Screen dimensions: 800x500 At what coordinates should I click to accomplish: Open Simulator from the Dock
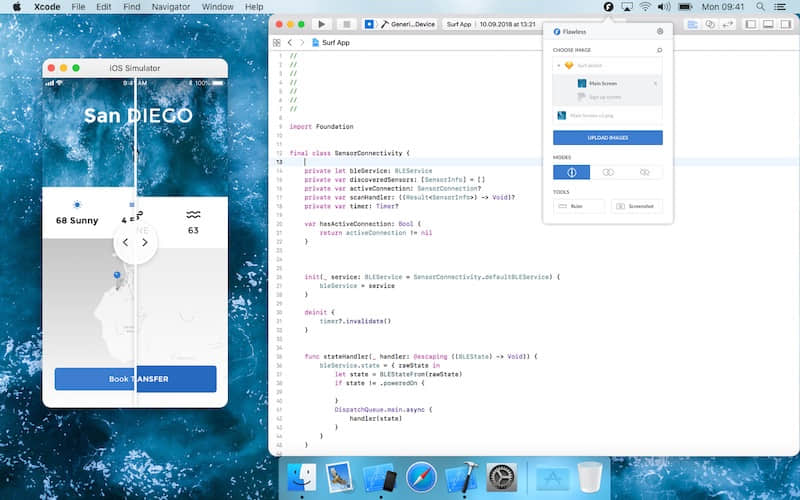coord(379,478)
